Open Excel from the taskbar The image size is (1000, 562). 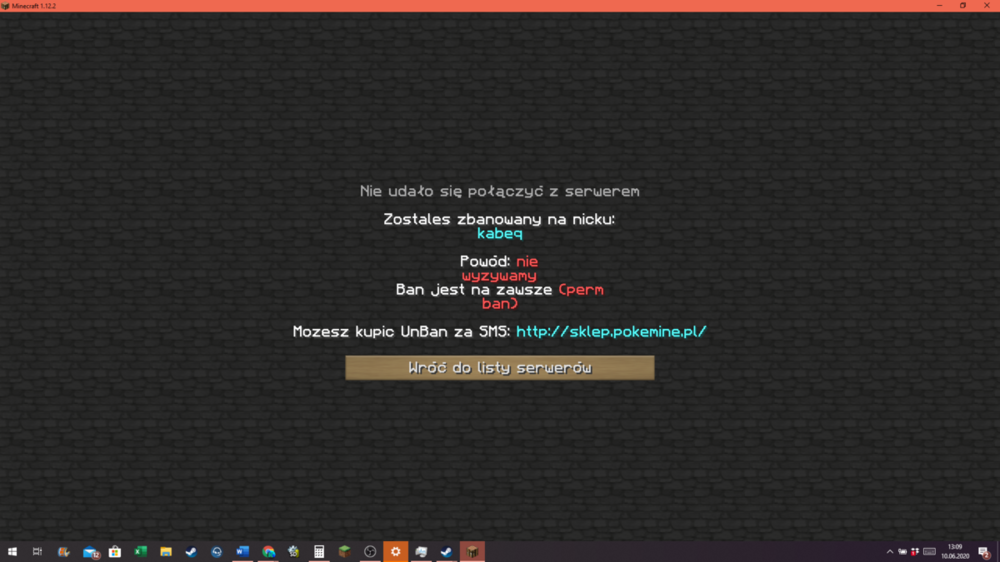coord(140,551)
